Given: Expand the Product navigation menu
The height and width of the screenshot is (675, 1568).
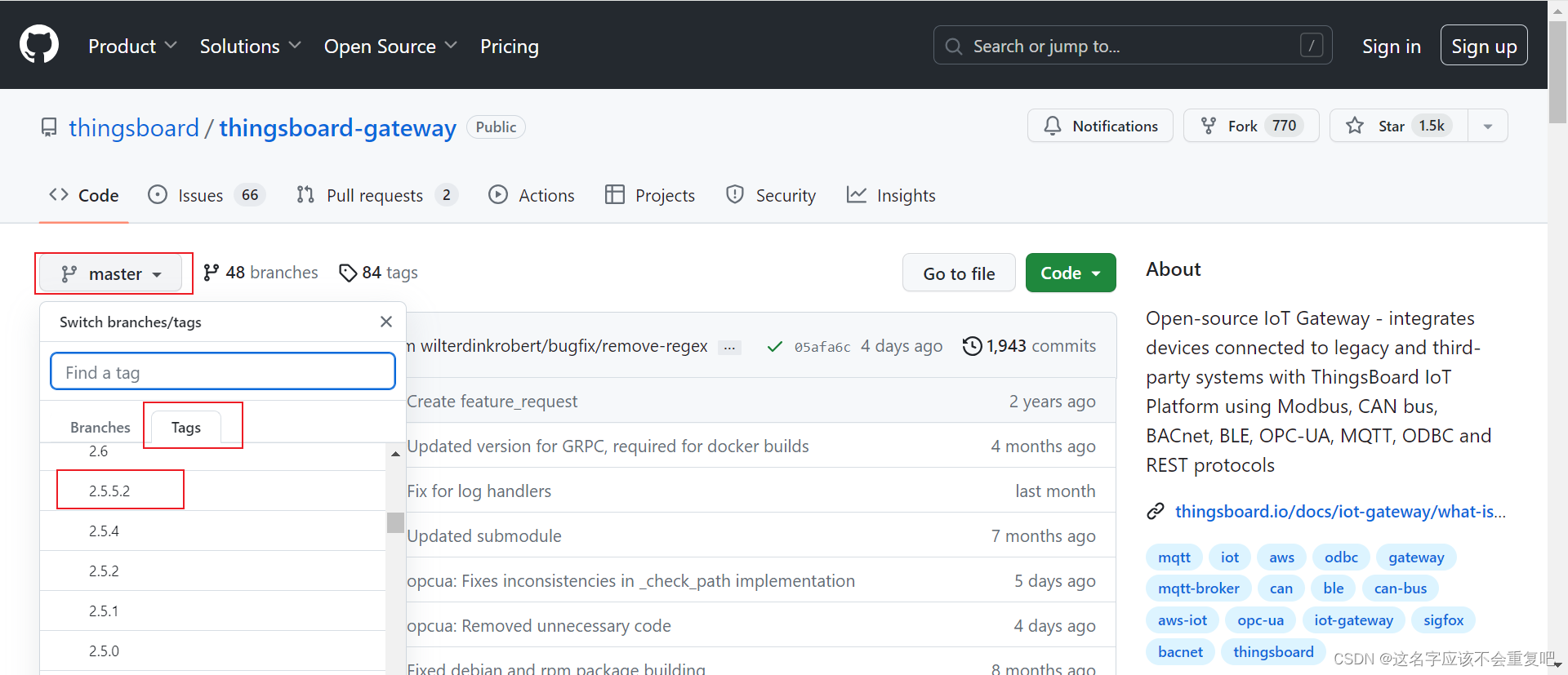Looking at the screenshot, I should [132, 47].
